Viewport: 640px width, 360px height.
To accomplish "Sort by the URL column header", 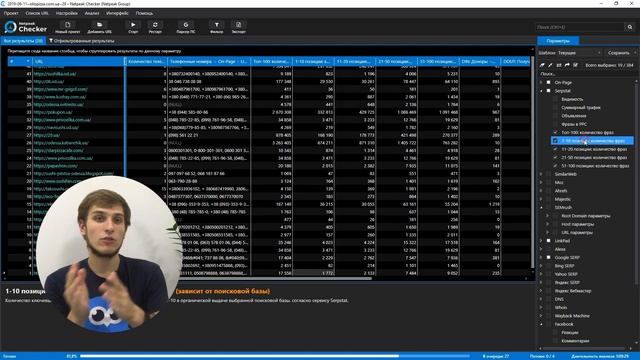I will pyautogui.click(x=78, y=62).
